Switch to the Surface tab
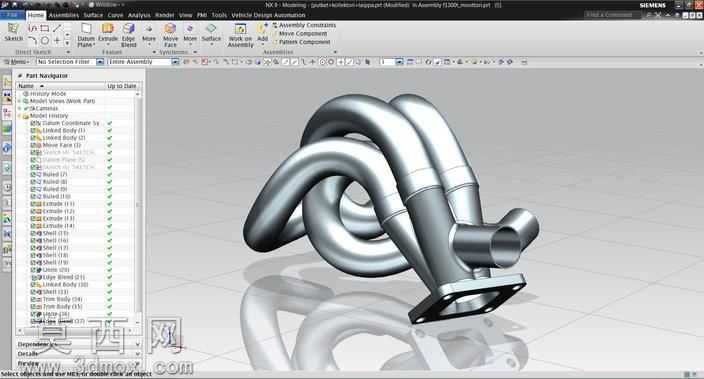 click(93, 15)
